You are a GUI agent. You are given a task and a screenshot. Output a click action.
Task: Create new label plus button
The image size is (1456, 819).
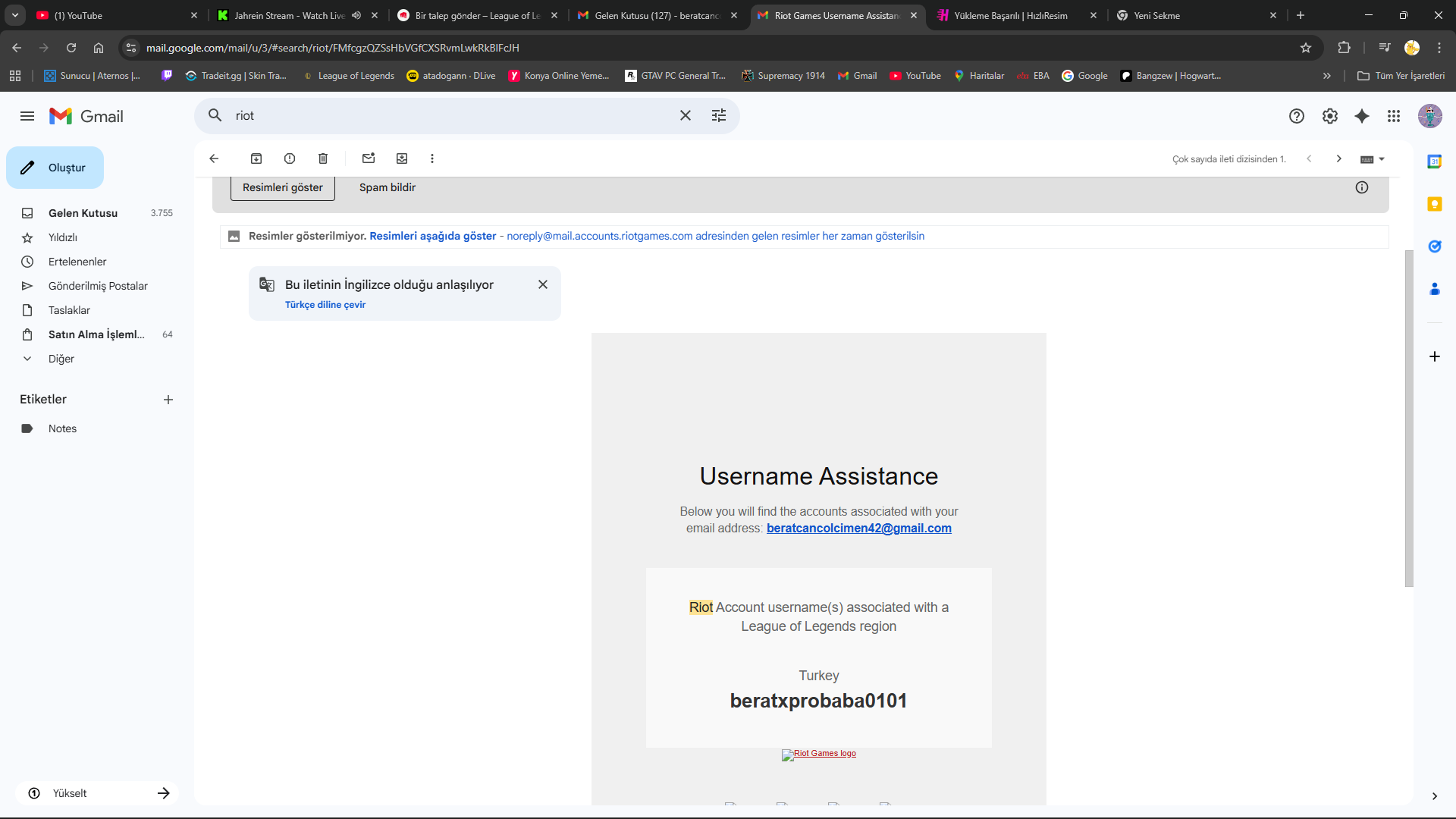coord(168,400)
